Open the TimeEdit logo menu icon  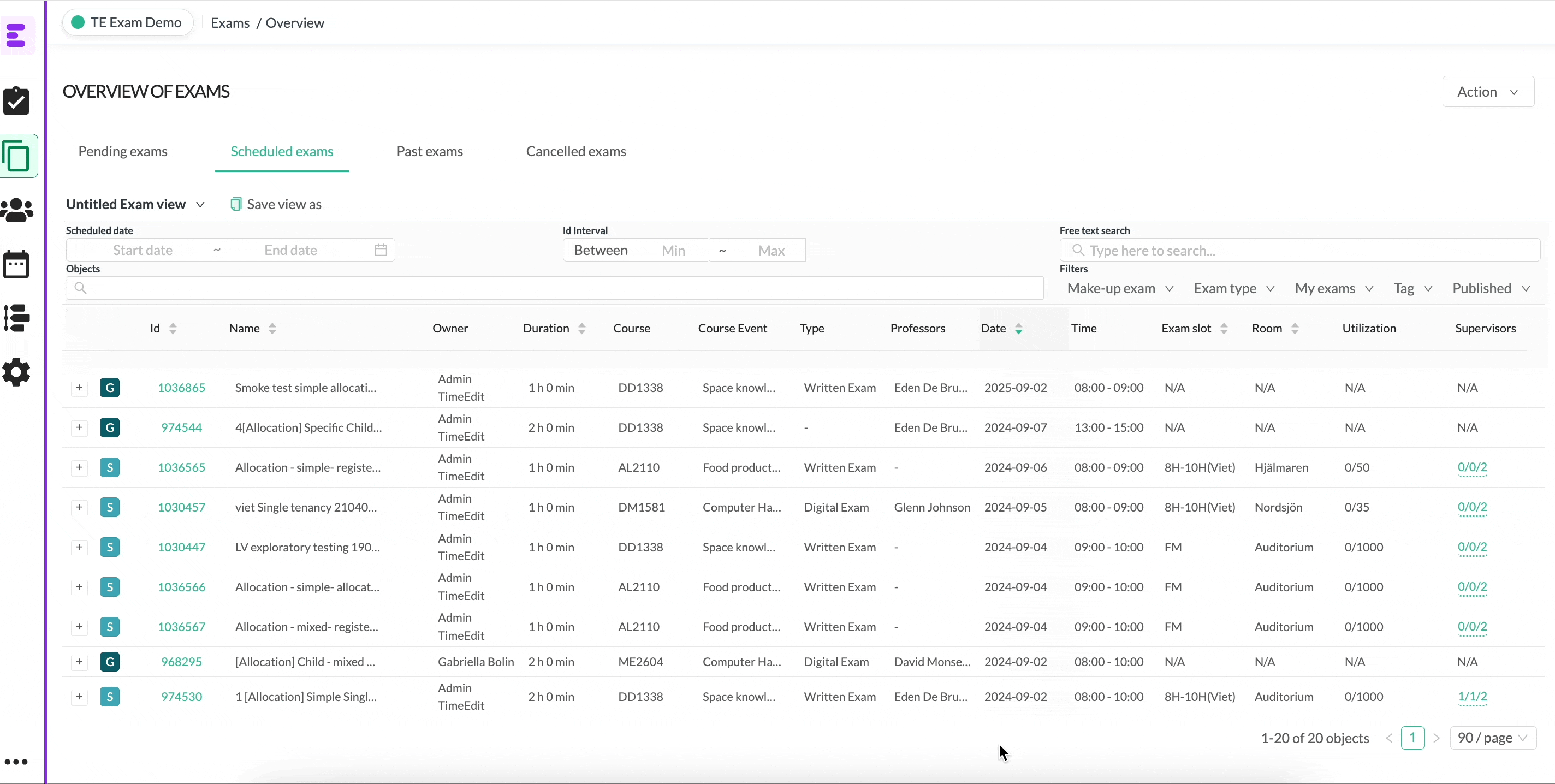(x=16, y=35)
